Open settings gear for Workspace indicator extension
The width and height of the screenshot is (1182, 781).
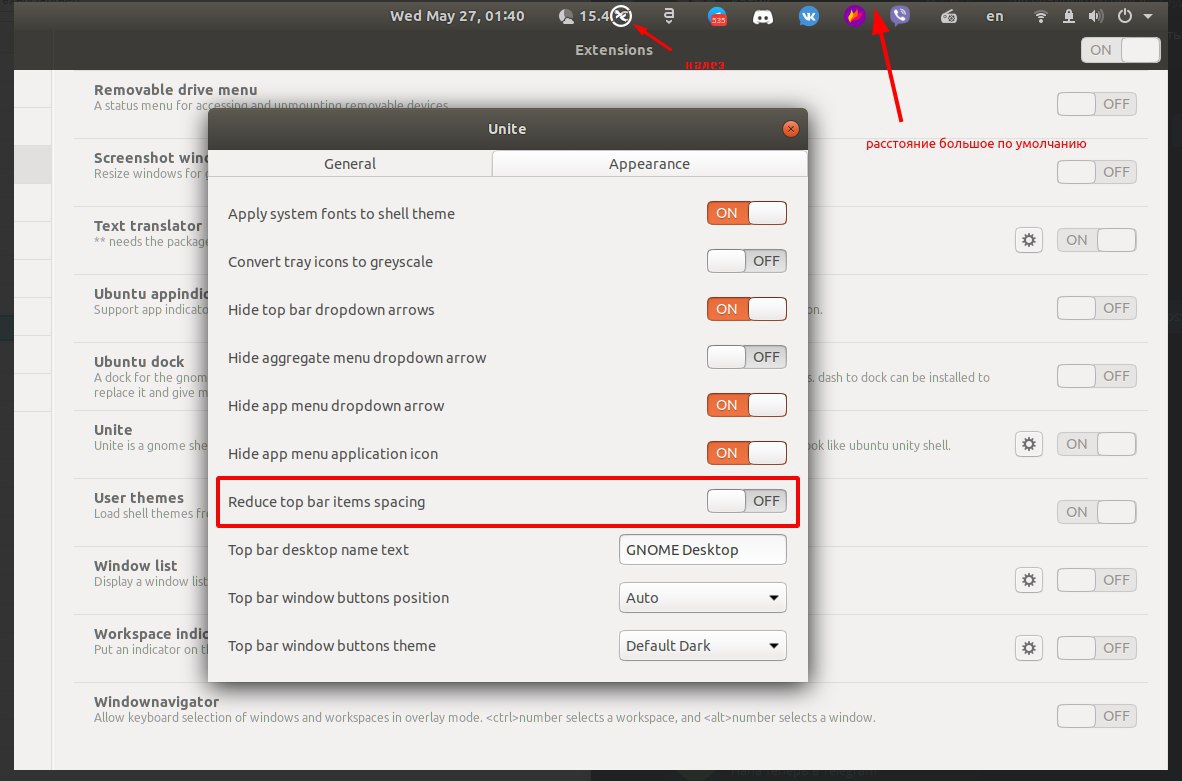tap(1029, 648)
